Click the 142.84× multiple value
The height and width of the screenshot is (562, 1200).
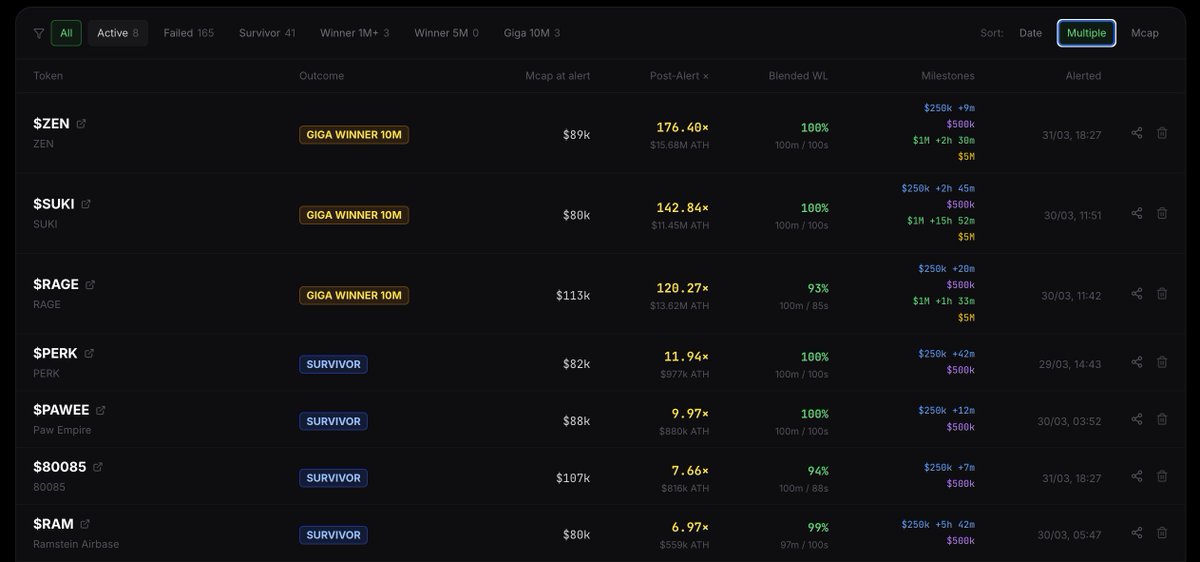point(682,208)
